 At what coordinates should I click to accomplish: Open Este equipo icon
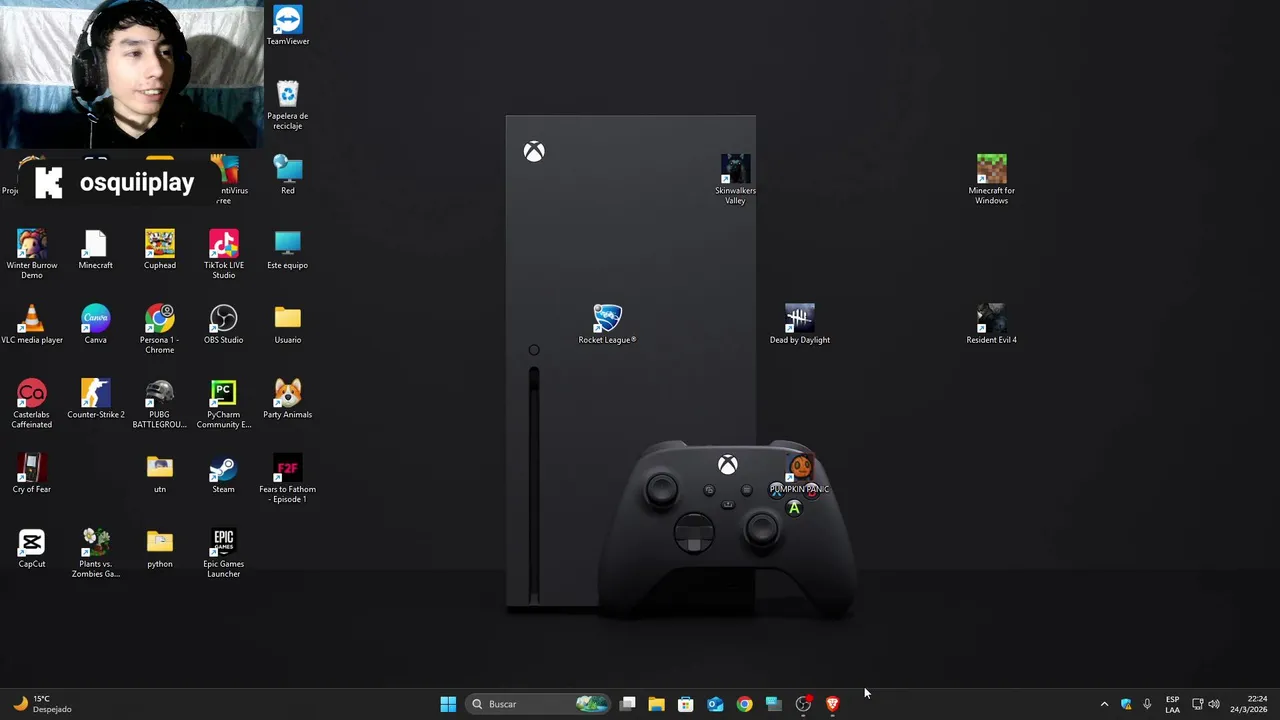tap(287, 250)
